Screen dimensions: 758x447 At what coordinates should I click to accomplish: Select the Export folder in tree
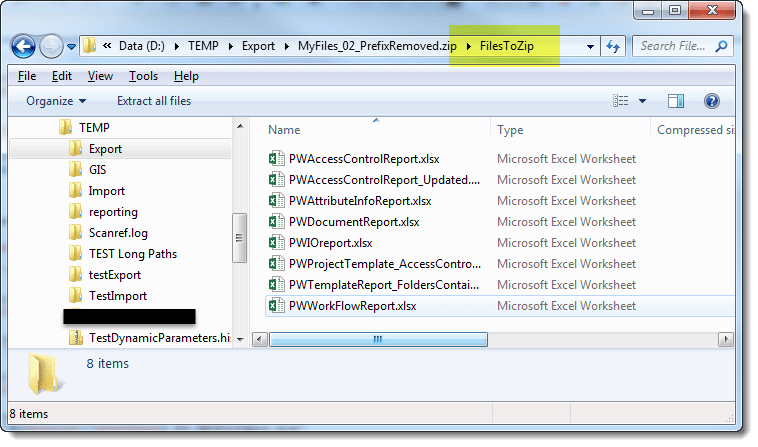105,149
